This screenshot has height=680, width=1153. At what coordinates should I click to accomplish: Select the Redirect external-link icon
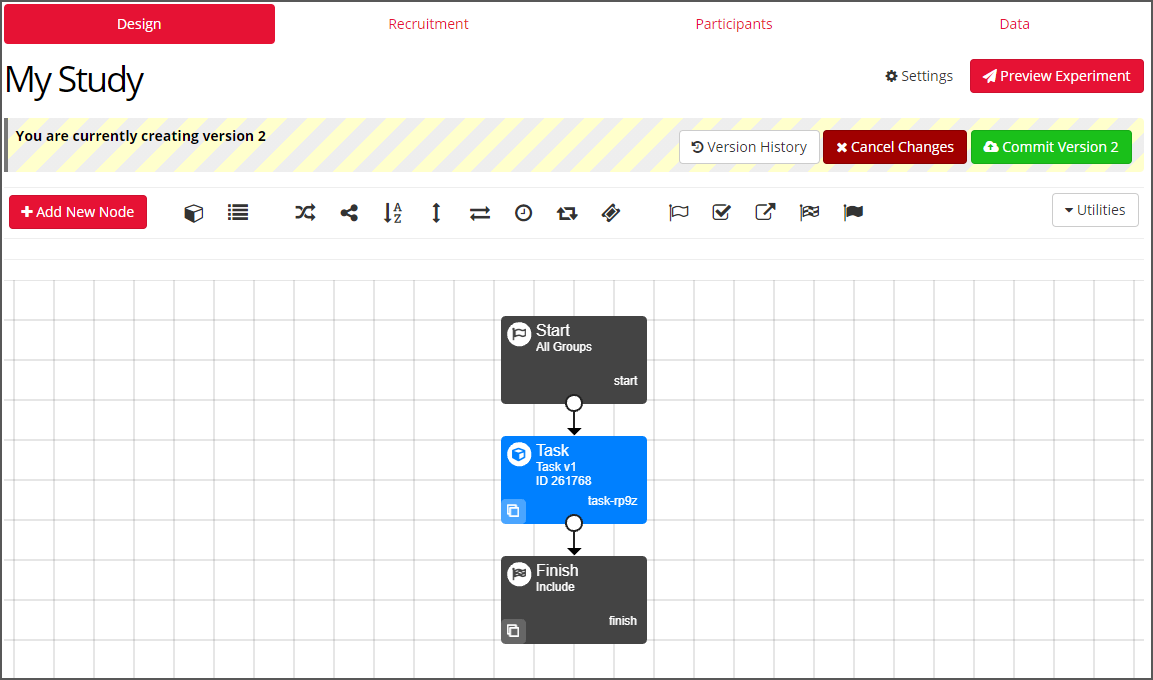pos(765,212)
